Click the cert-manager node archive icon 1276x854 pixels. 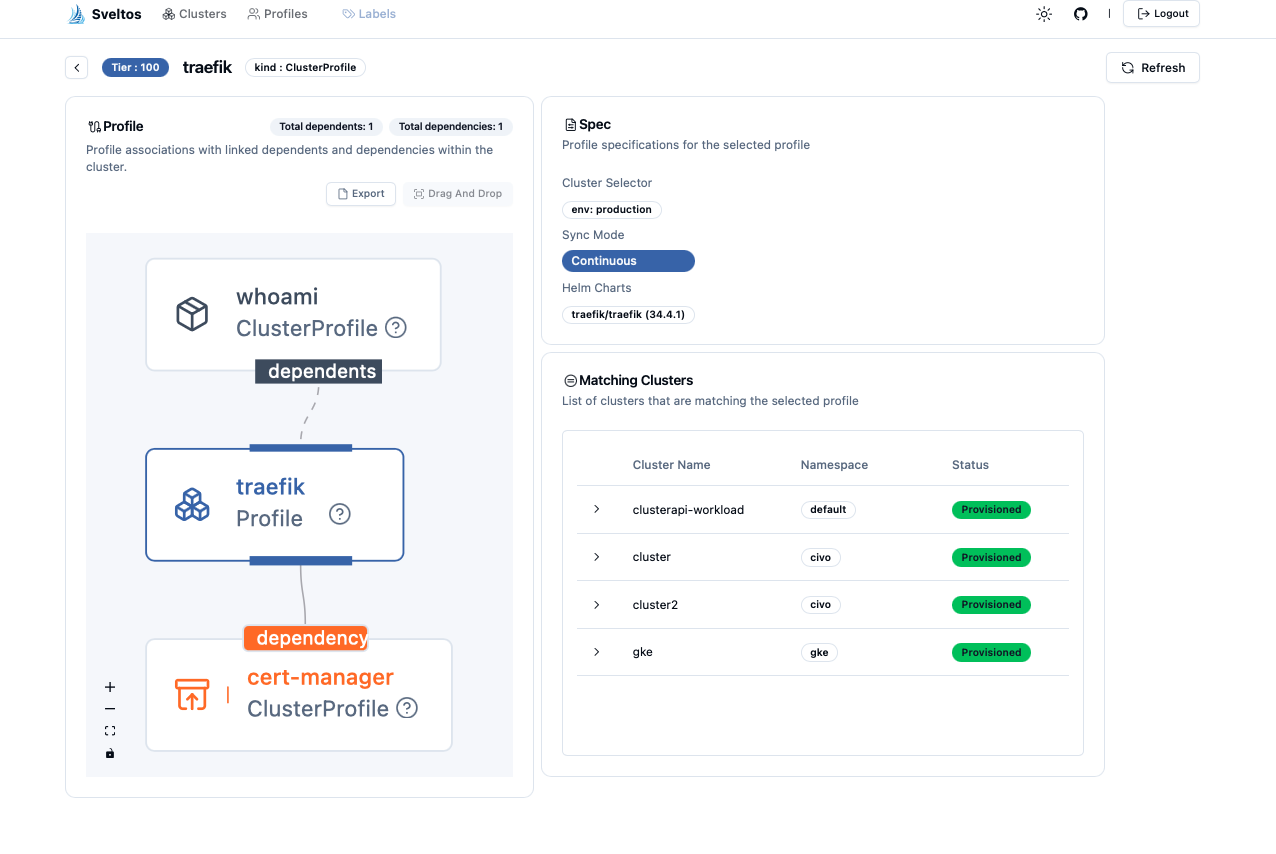pyautogui.click(x=192, y=694)
